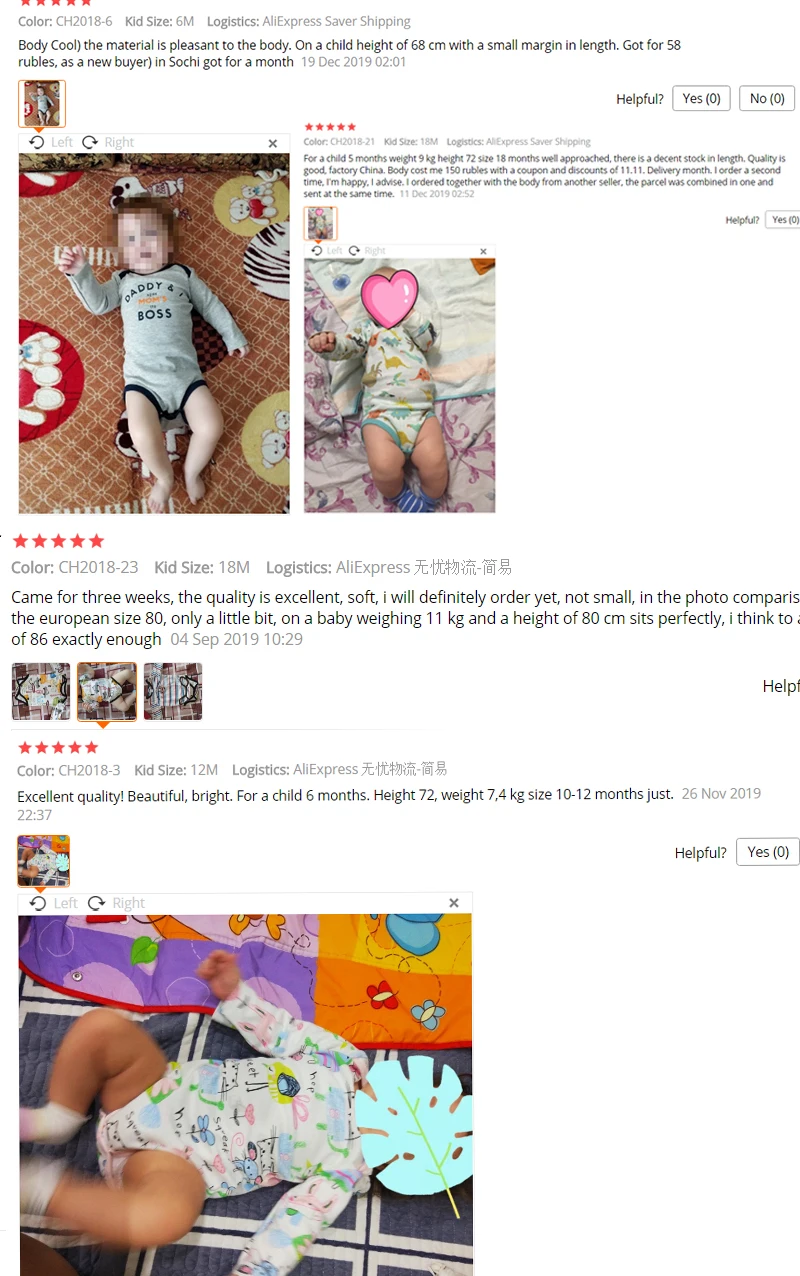This screenshot has height=1276, width=800.
Task: Rotate the Daddy's Boss photo left
Action: (51, 142)
